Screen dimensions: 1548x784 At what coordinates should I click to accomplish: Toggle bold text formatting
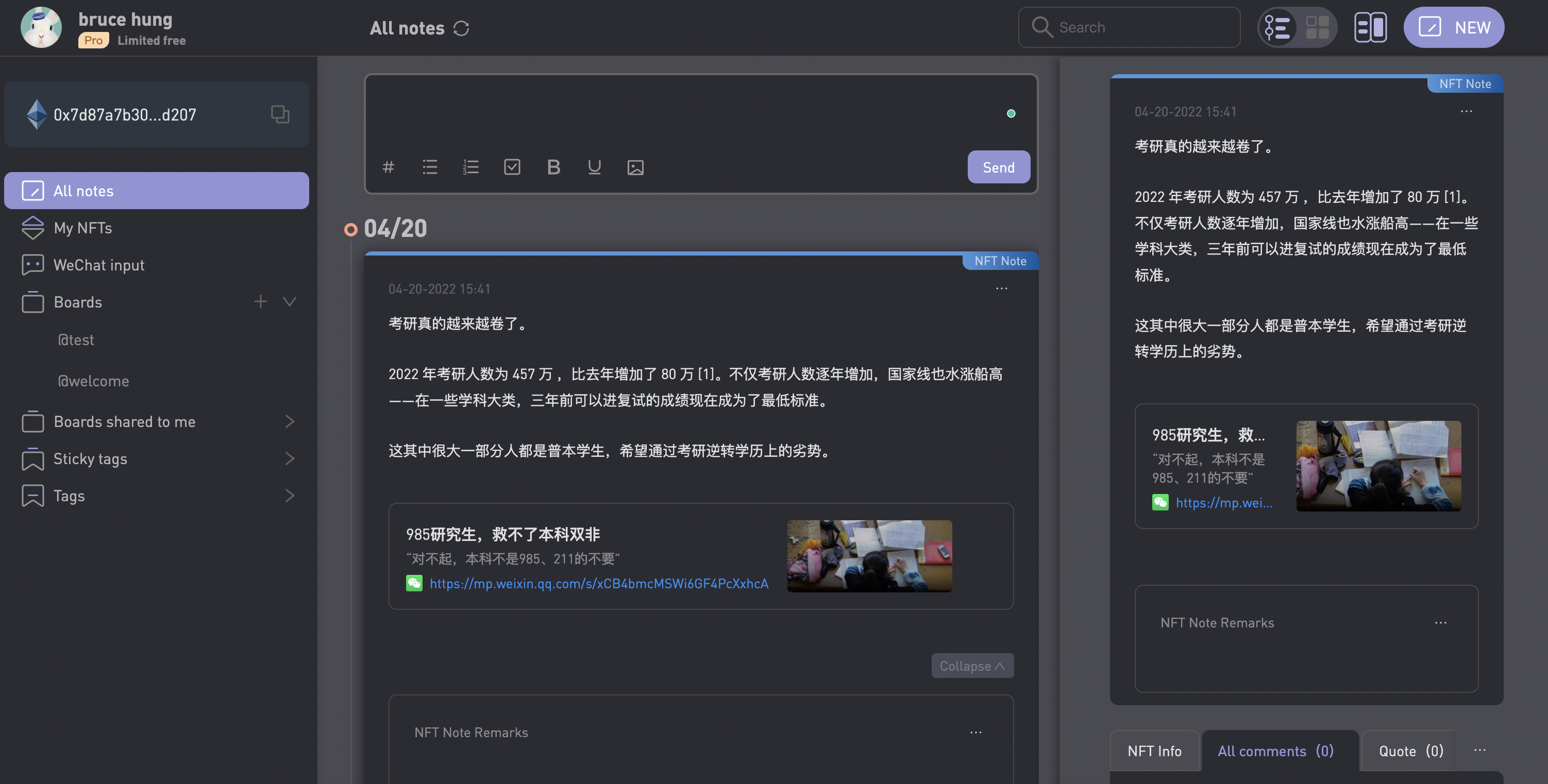point(553,167)
